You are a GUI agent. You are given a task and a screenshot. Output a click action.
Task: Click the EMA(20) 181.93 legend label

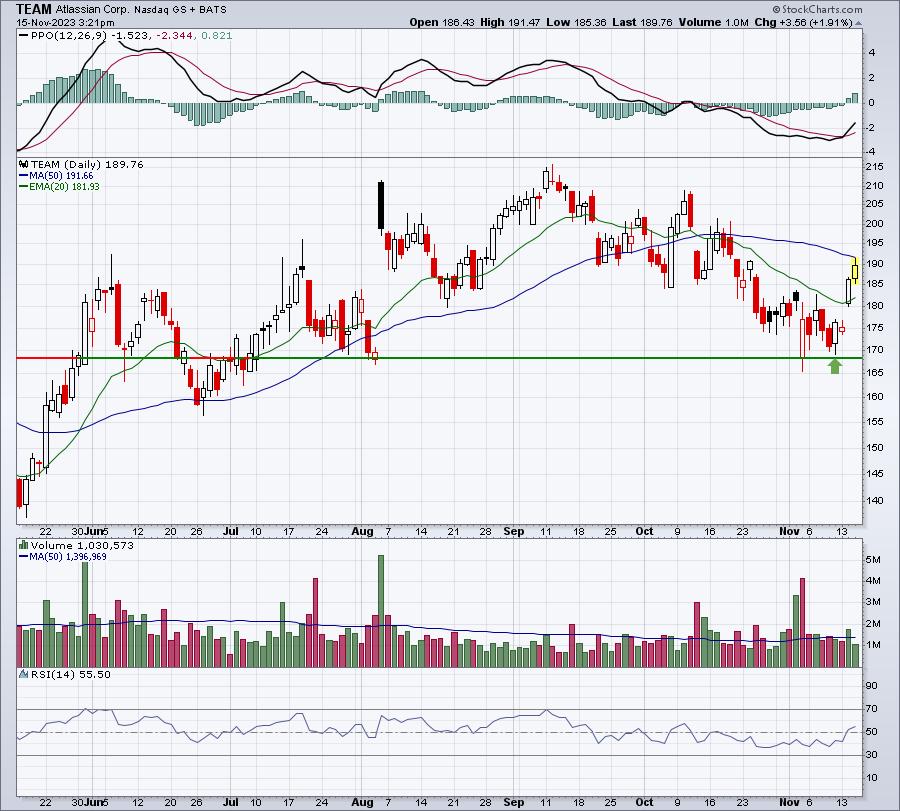(59, 187)
